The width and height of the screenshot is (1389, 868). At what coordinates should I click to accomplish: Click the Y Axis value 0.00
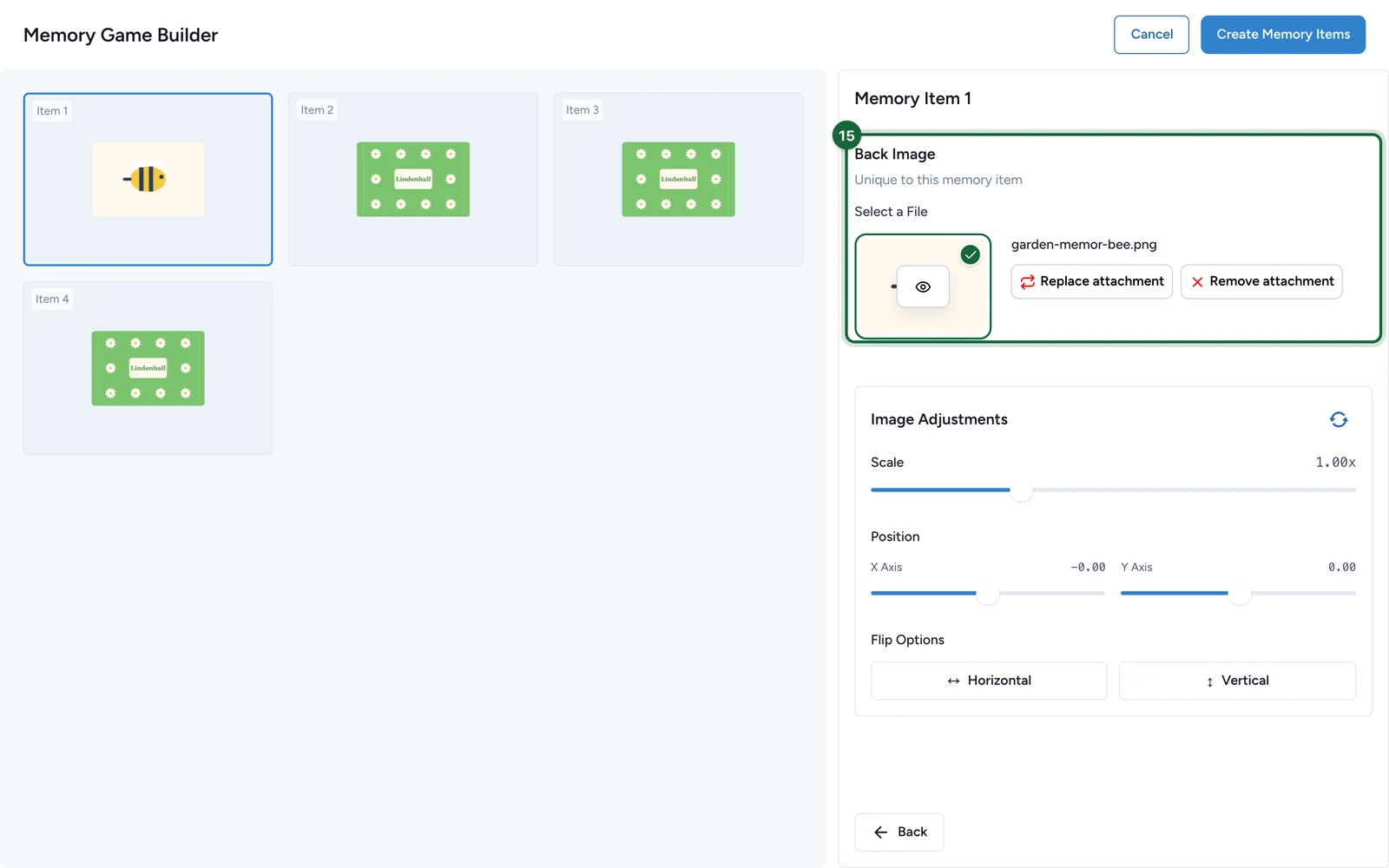[x=1342, y=568]
